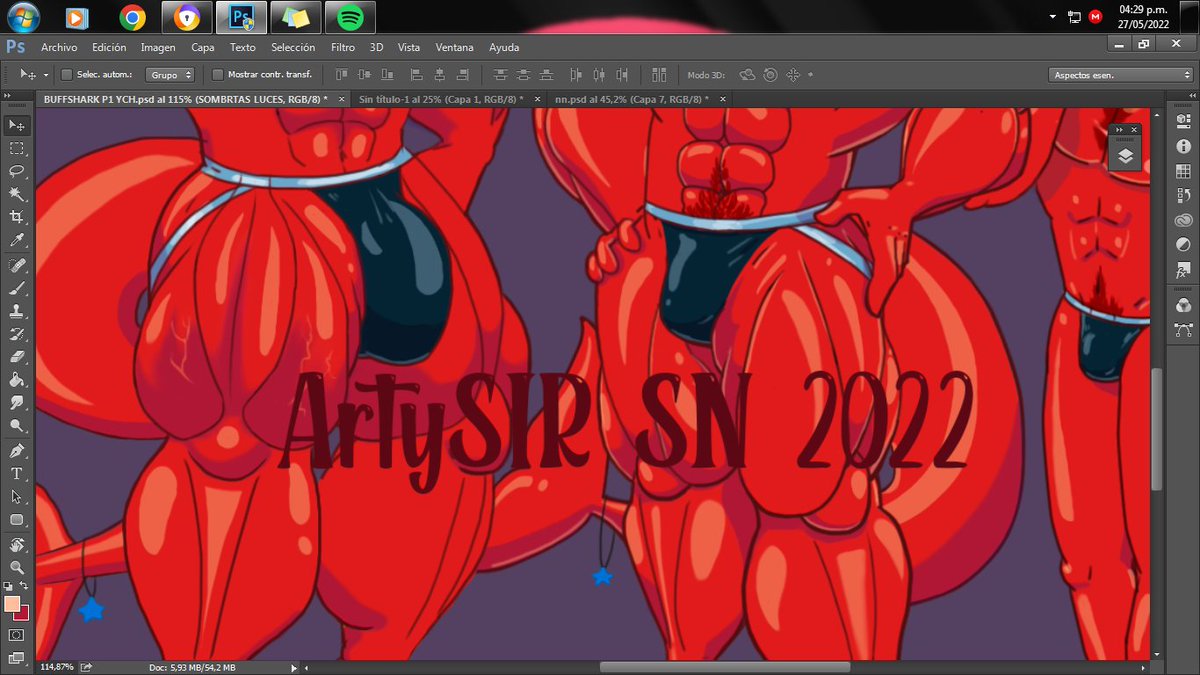The image size is (1200, 675).
Task: Select the Hand tool
Action: pos(17,545)
